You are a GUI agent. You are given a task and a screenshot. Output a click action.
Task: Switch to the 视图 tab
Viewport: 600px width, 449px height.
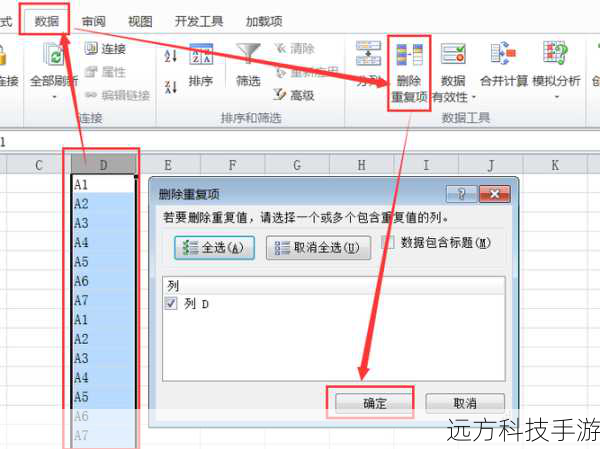pos(140,21)
